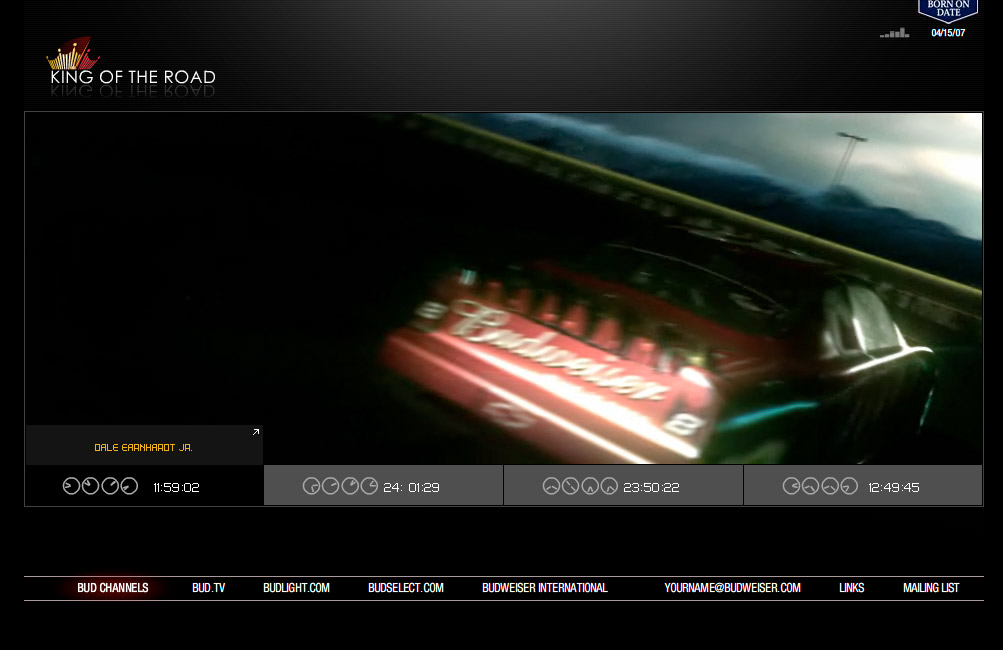
Task: Click the dial icons beside 24:01:29
Action: coord(340,487)
